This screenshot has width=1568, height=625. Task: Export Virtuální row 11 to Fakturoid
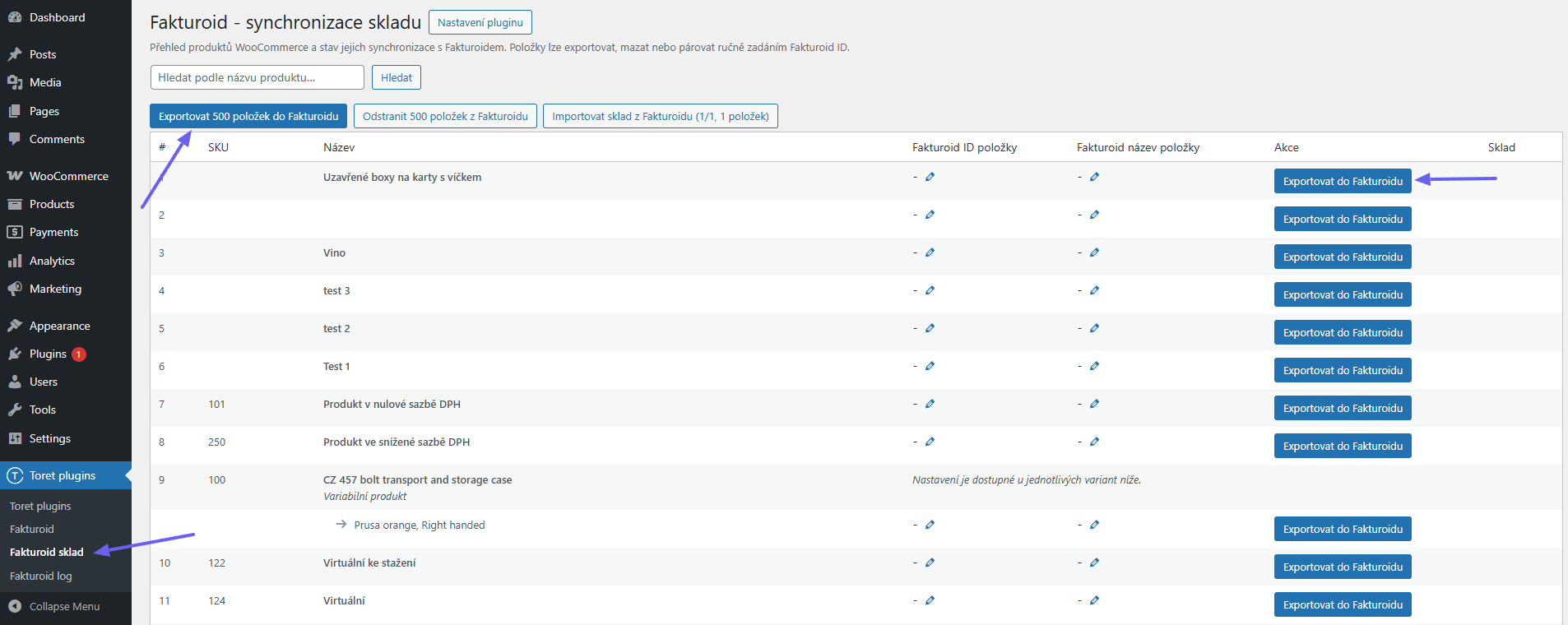pos(1343,604)
